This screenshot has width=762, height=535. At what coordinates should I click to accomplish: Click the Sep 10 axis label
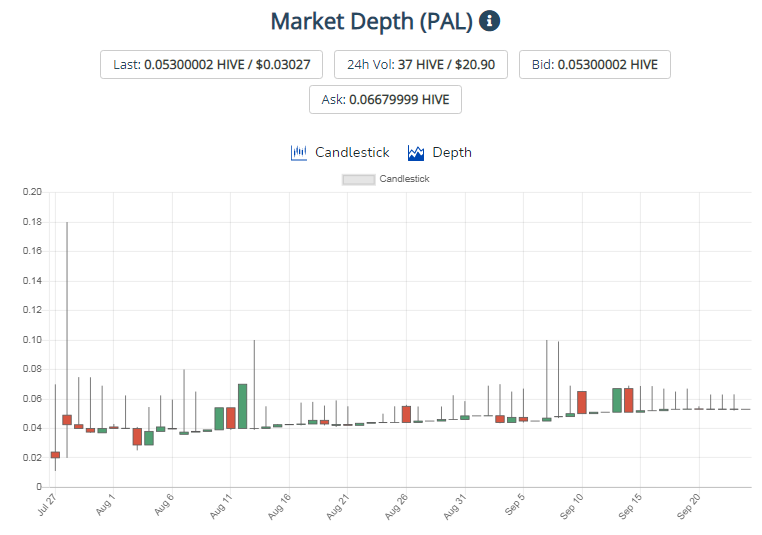coord(572,506)
